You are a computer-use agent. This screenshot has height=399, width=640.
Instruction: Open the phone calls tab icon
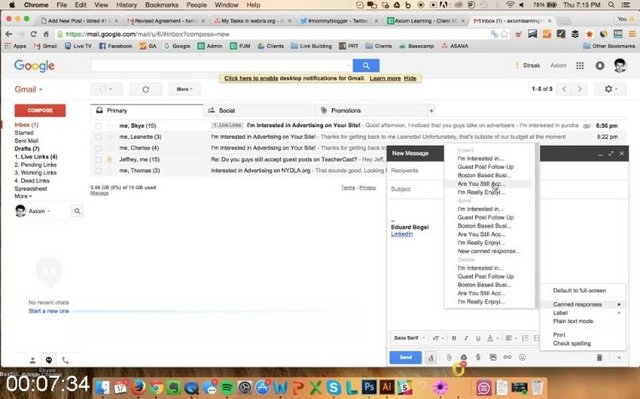click(65, 360)
